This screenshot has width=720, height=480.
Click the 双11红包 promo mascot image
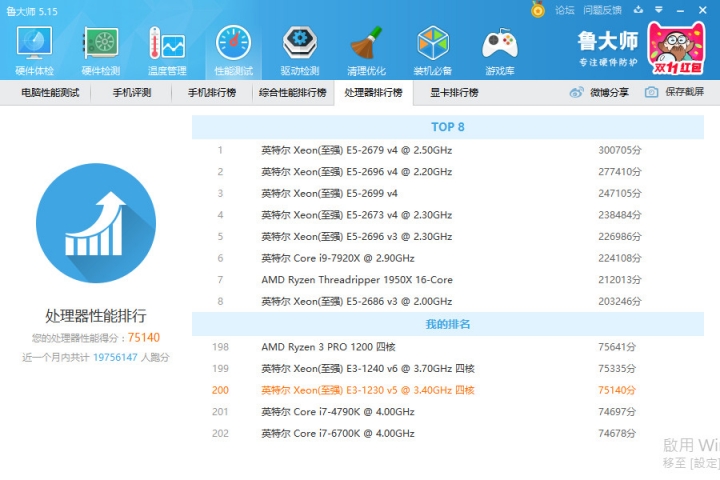click(x=676, y=49)
